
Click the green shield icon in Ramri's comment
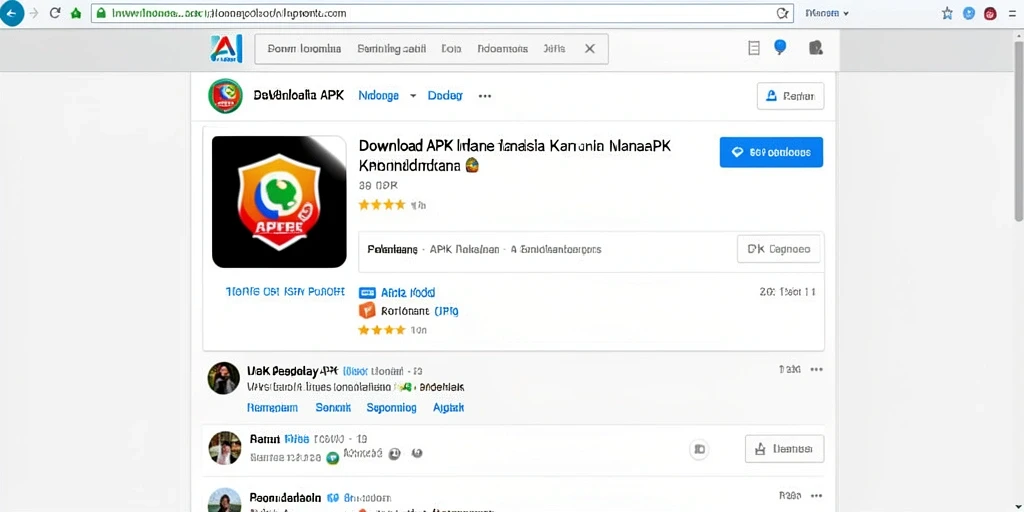point(332,457)
